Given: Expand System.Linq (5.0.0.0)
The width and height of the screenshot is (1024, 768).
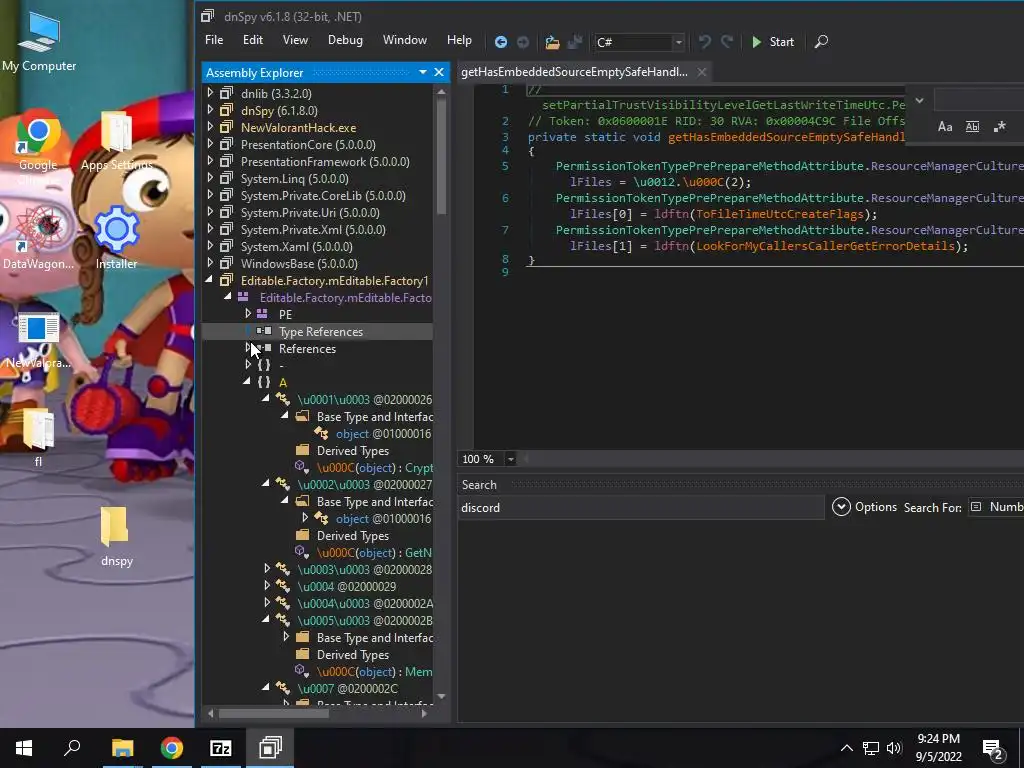Looking at the screenshot, I should click(x=210, y=178).
